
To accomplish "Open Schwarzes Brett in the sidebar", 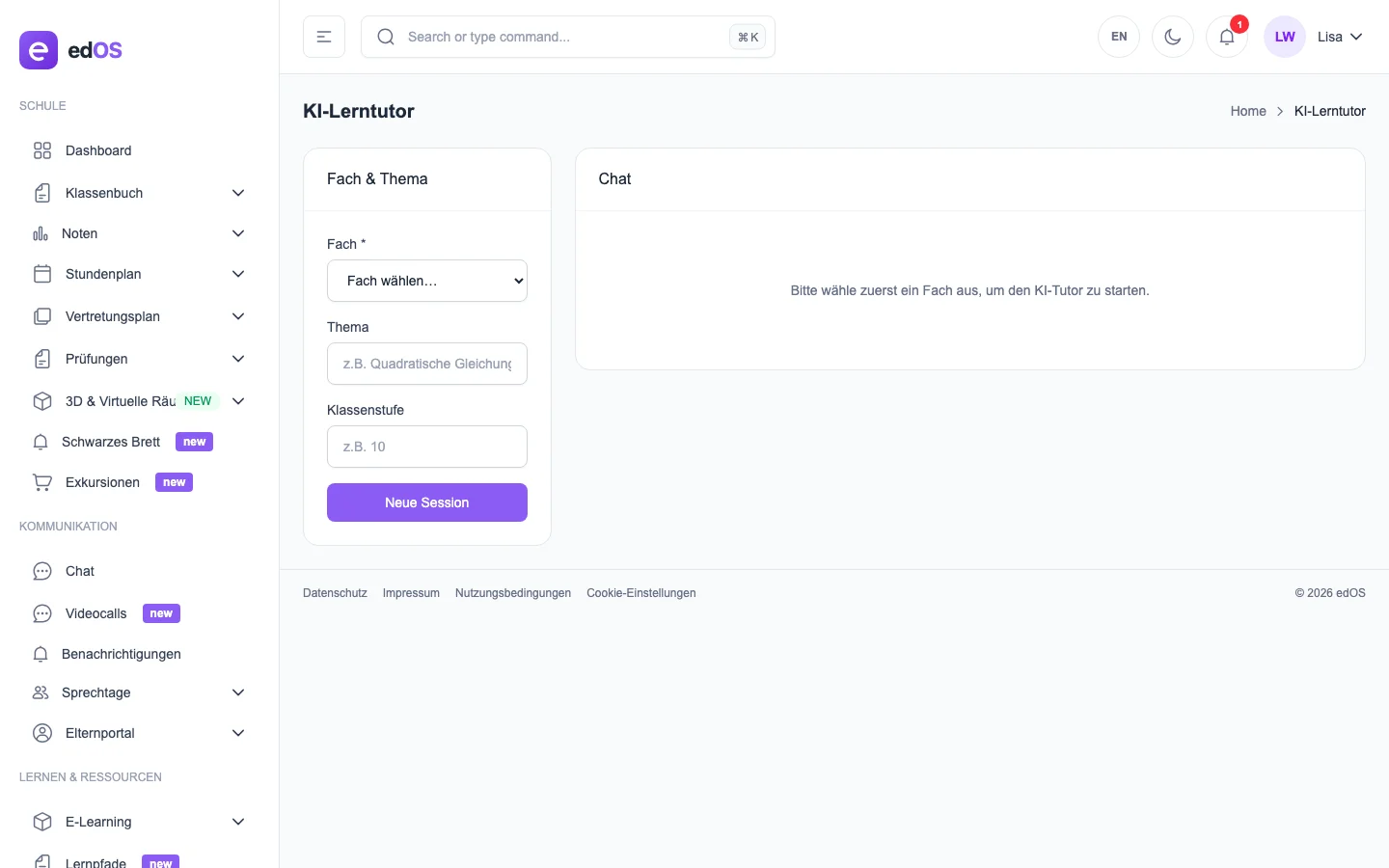I will tap(111, 442).
